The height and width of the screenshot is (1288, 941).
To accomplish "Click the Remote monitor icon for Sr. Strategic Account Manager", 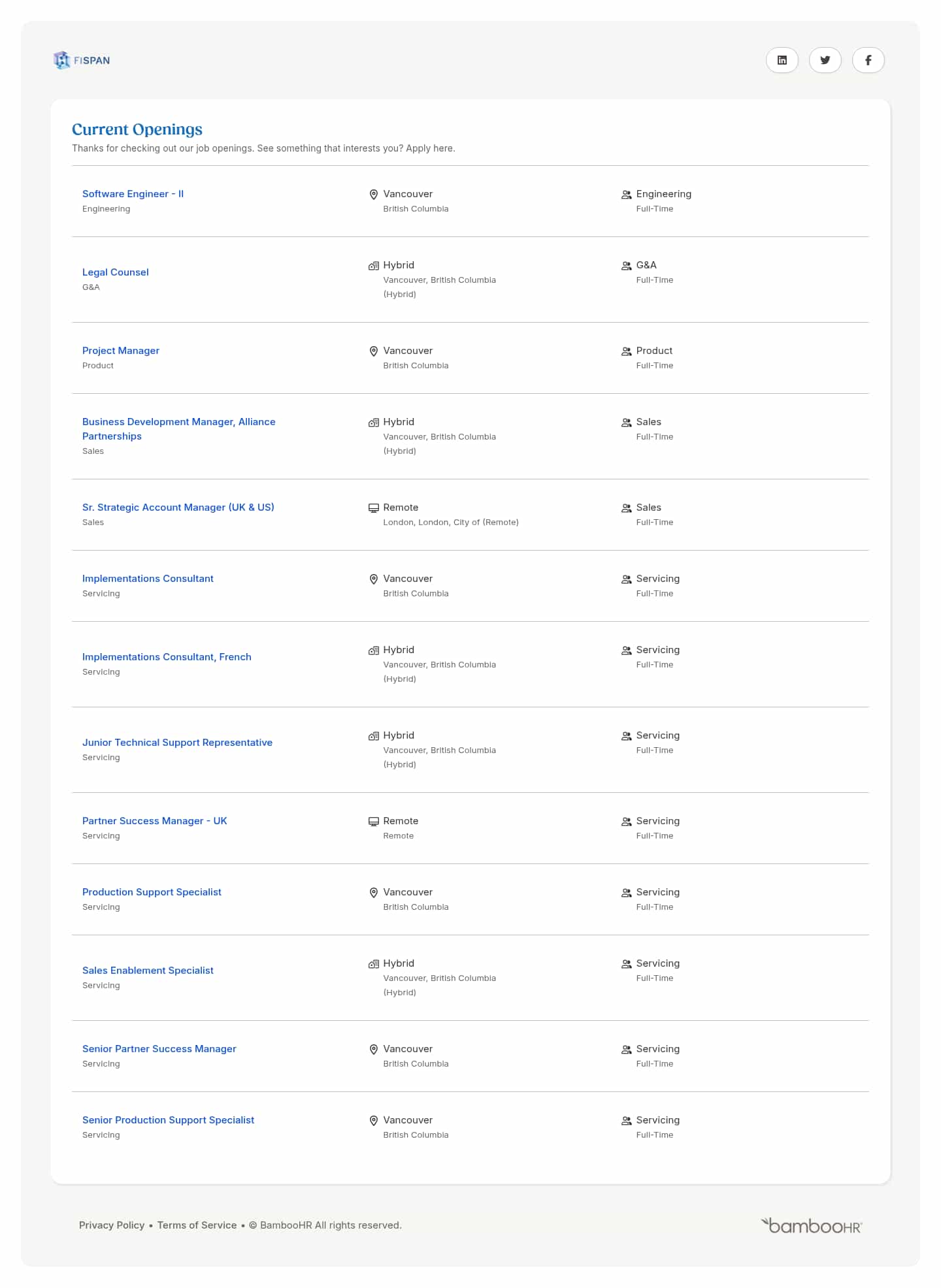I will (374, 508).
